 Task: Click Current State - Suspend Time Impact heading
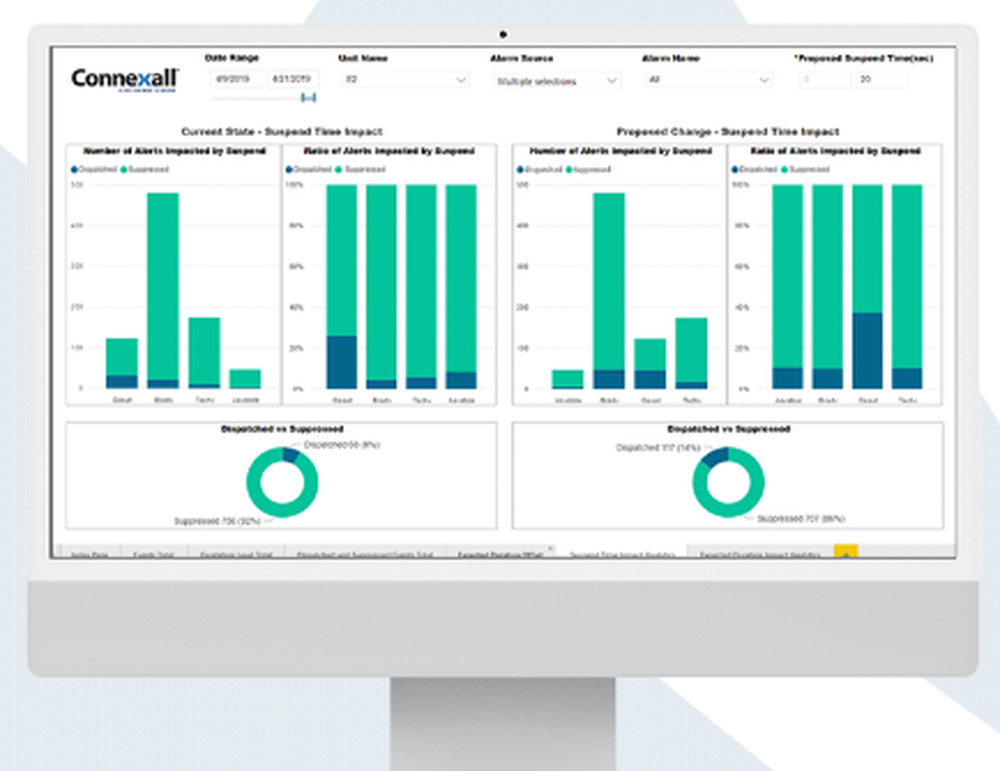tap(282, 132)
